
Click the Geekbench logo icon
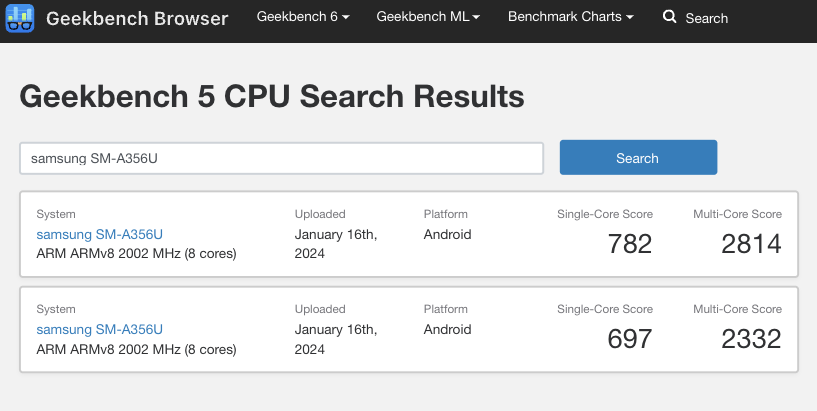click(20, 18)
